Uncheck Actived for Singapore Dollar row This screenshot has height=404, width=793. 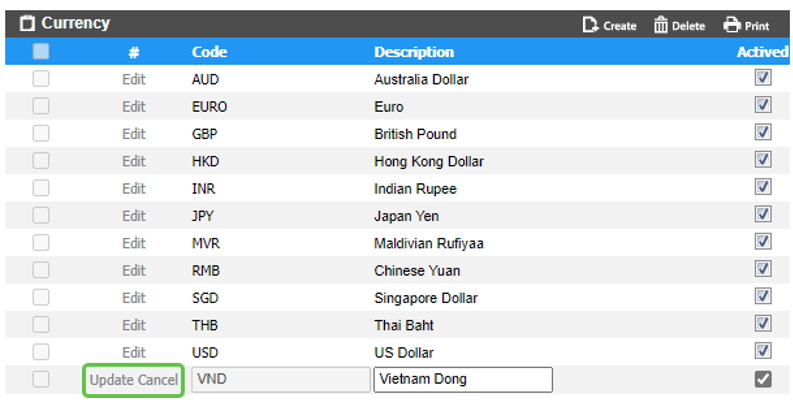tap(763, 297)
